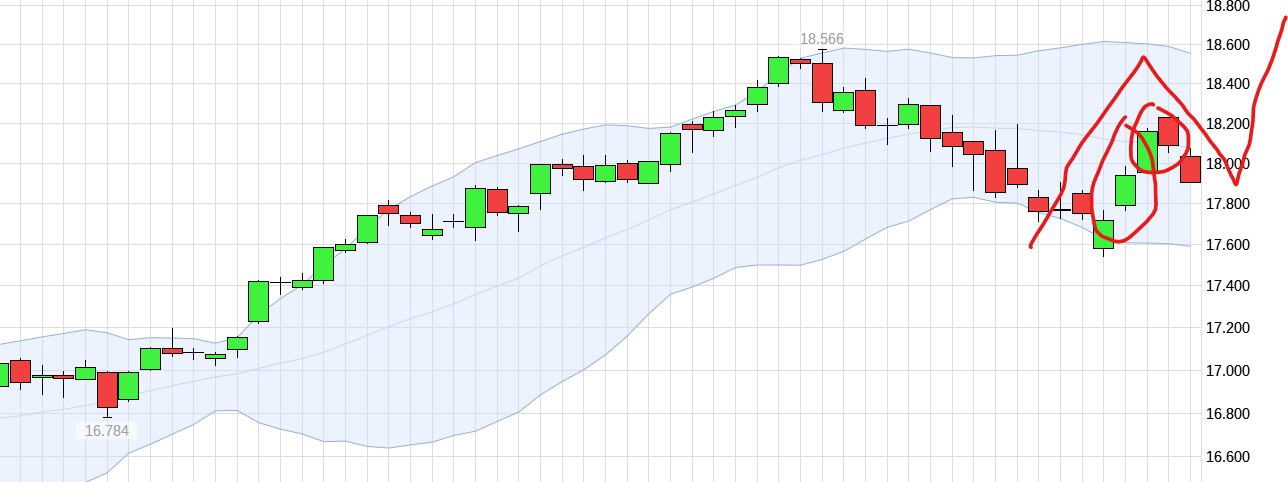Viewport: 1288px width, 482px height.
Task: Click the 17.400 price axis label
Action: click(1228, 286)
